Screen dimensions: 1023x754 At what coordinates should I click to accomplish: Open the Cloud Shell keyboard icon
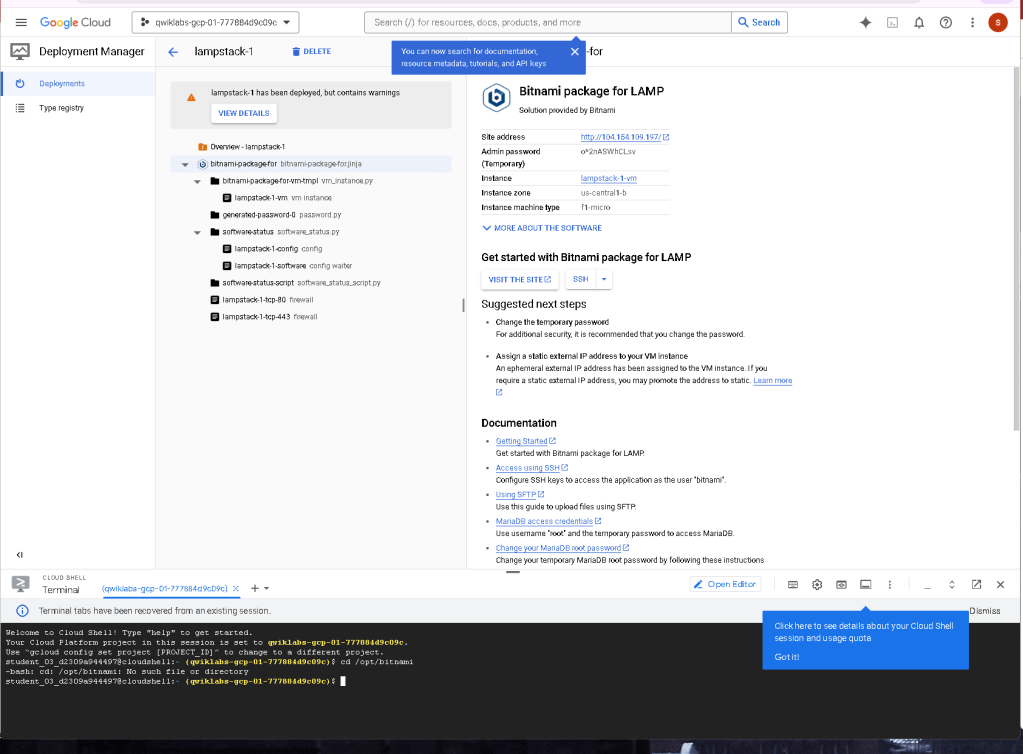pyautogui.click(x=793, y=584)
